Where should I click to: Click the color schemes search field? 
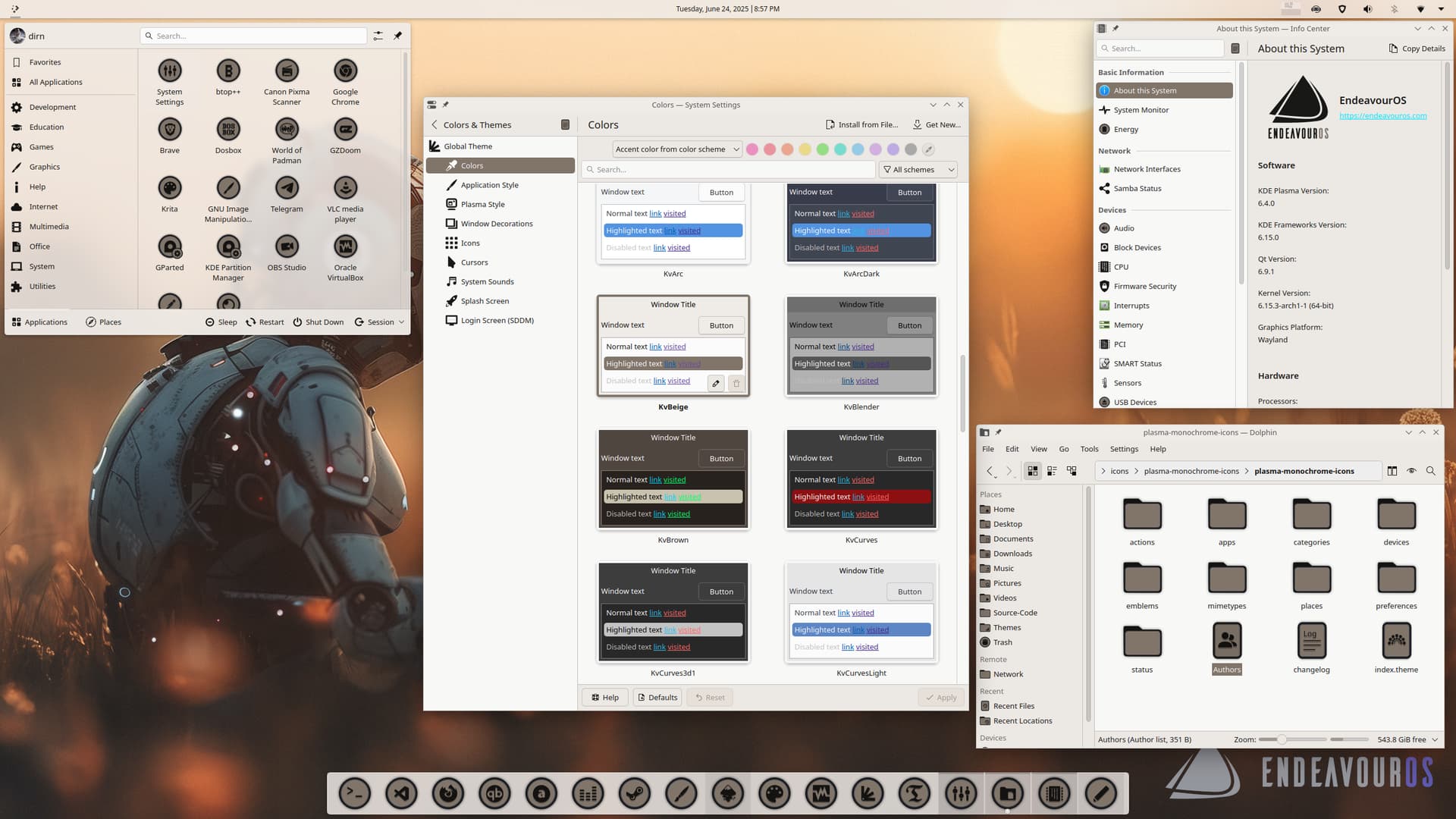pos(728,170)
